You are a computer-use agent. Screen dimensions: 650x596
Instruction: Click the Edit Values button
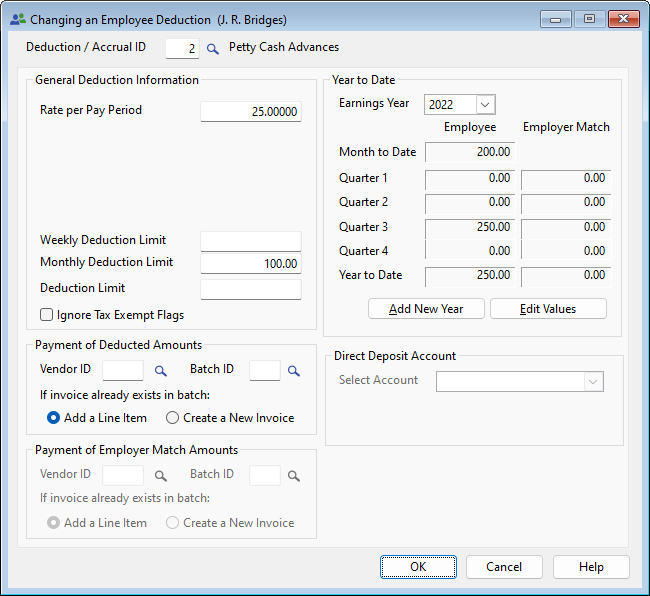[548, 309]
